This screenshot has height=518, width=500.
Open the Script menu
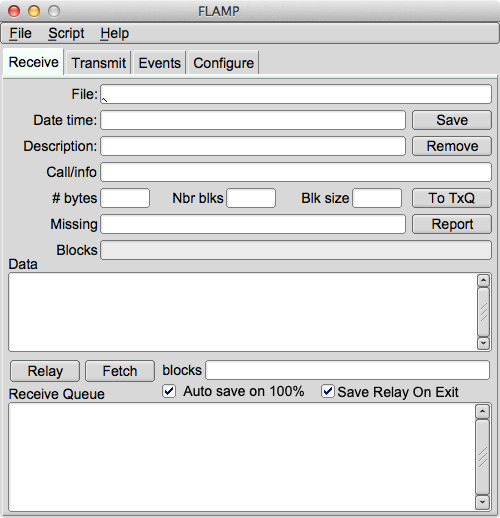[x=66, y=33]
